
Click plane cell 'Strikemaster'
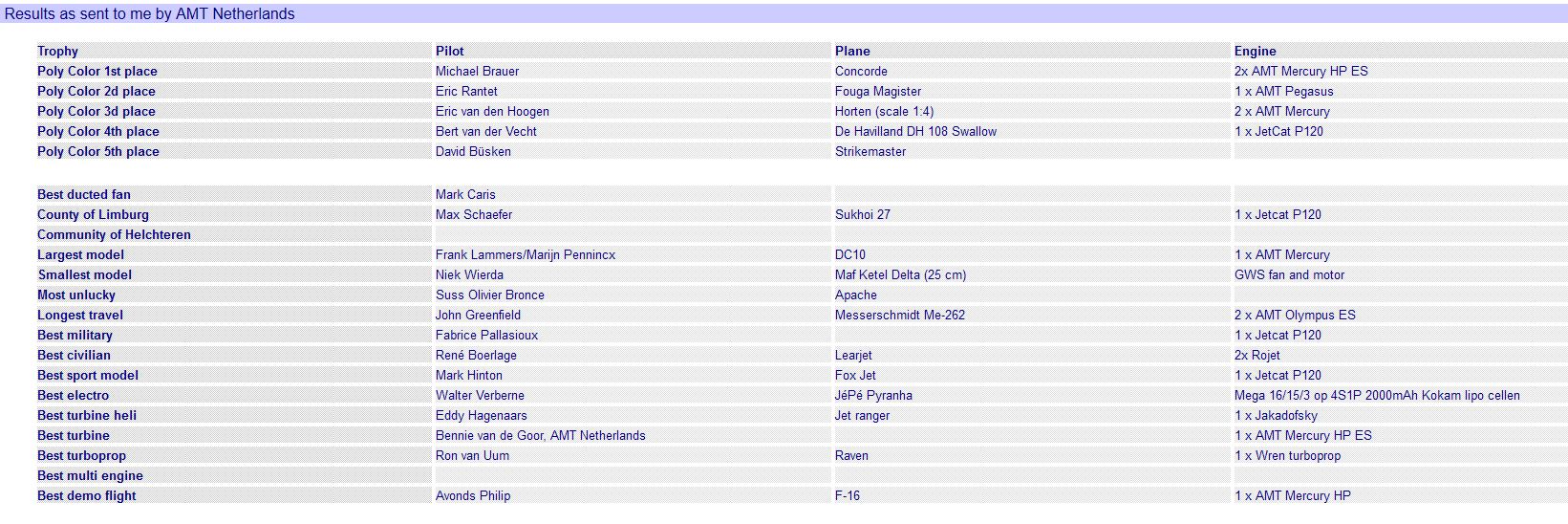tap(870, 151)
